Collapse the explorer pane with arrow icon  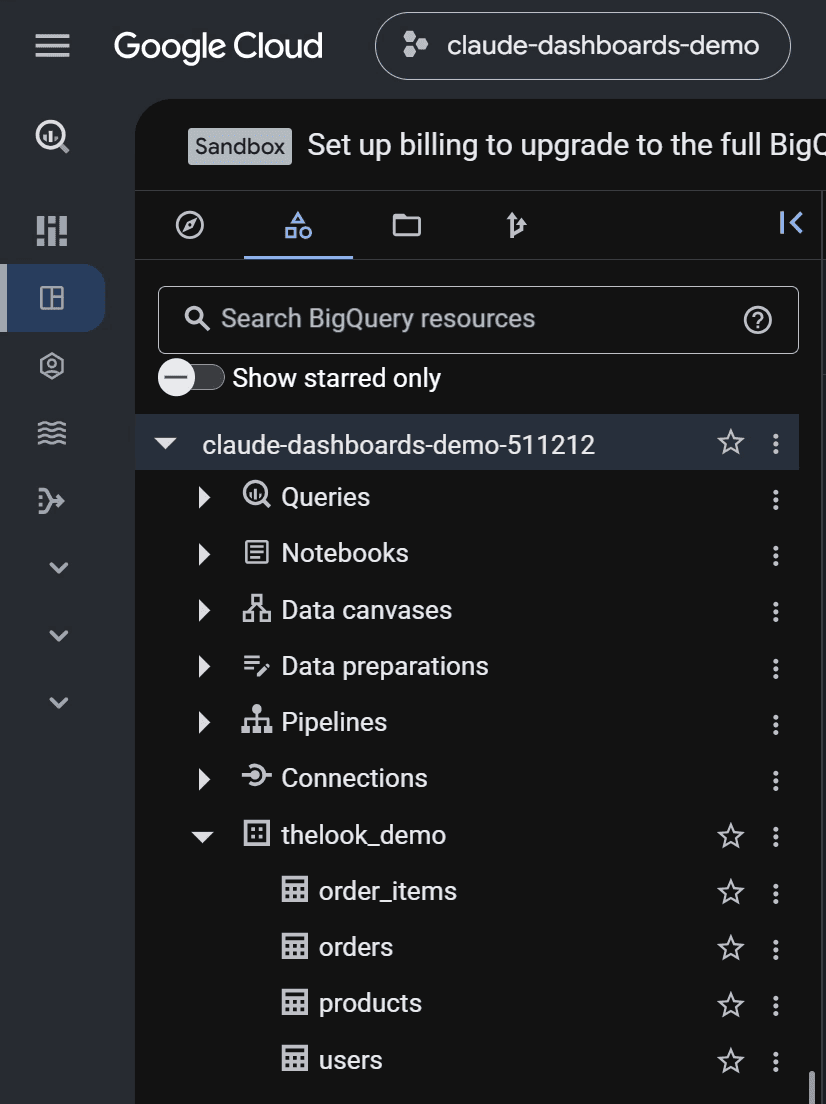(x=791, y=223)
